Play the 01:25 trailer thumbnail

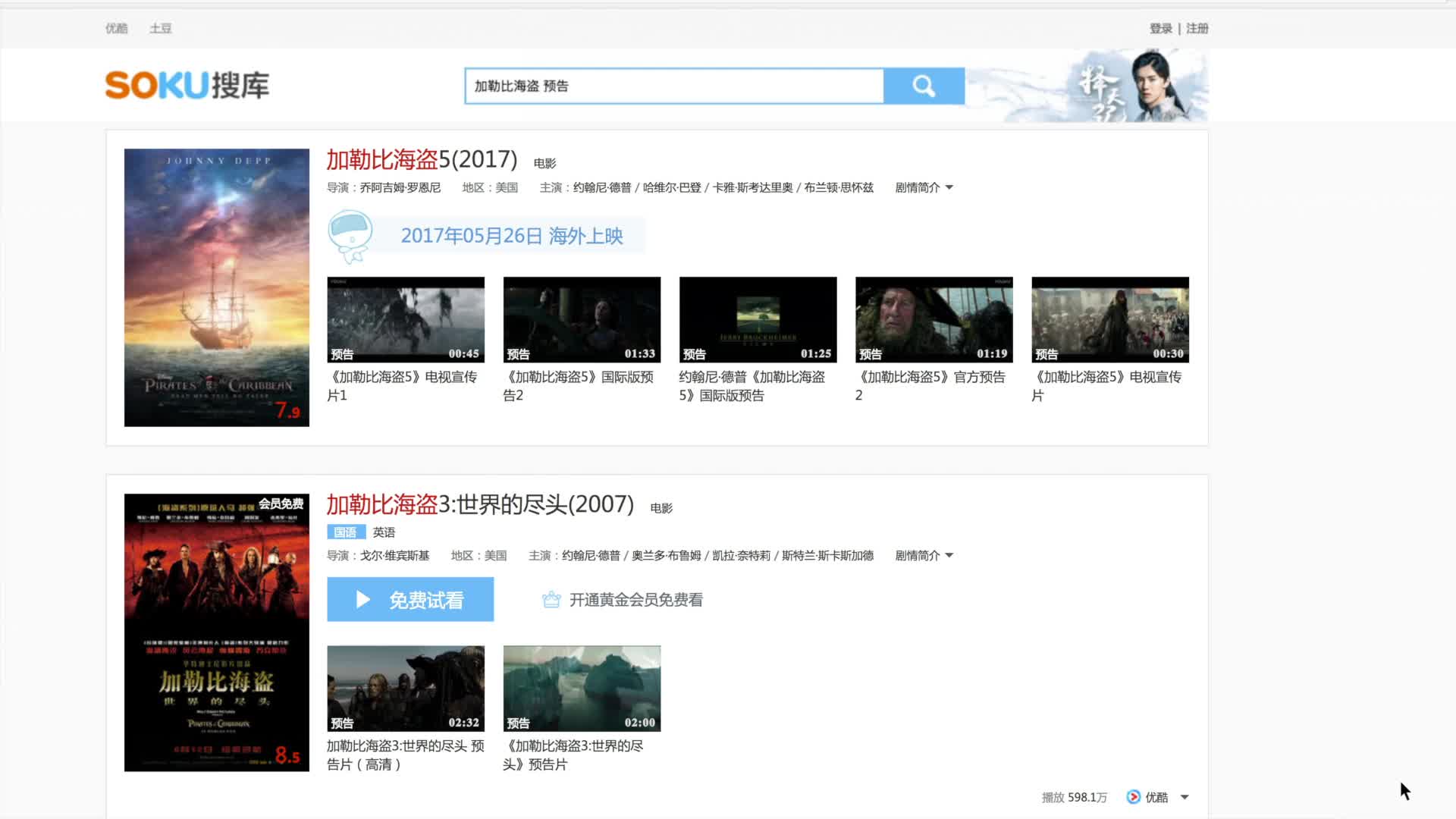pos(758,319)
